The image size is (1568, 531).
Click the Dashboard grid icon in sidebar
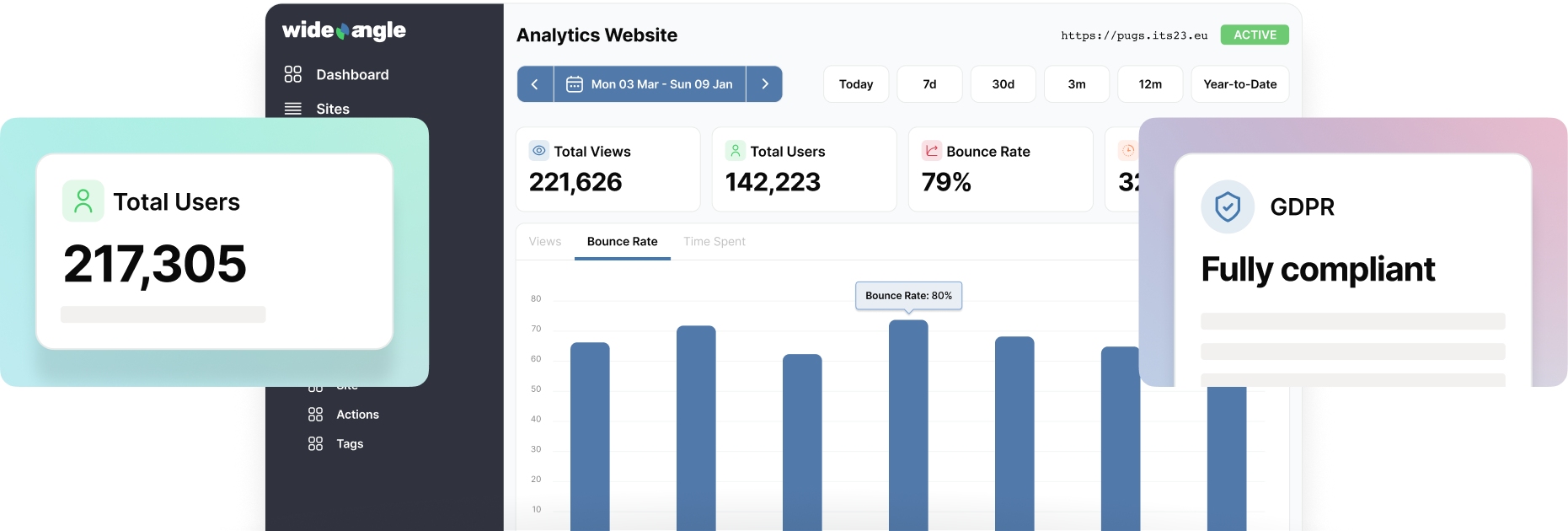pos(292,74)
